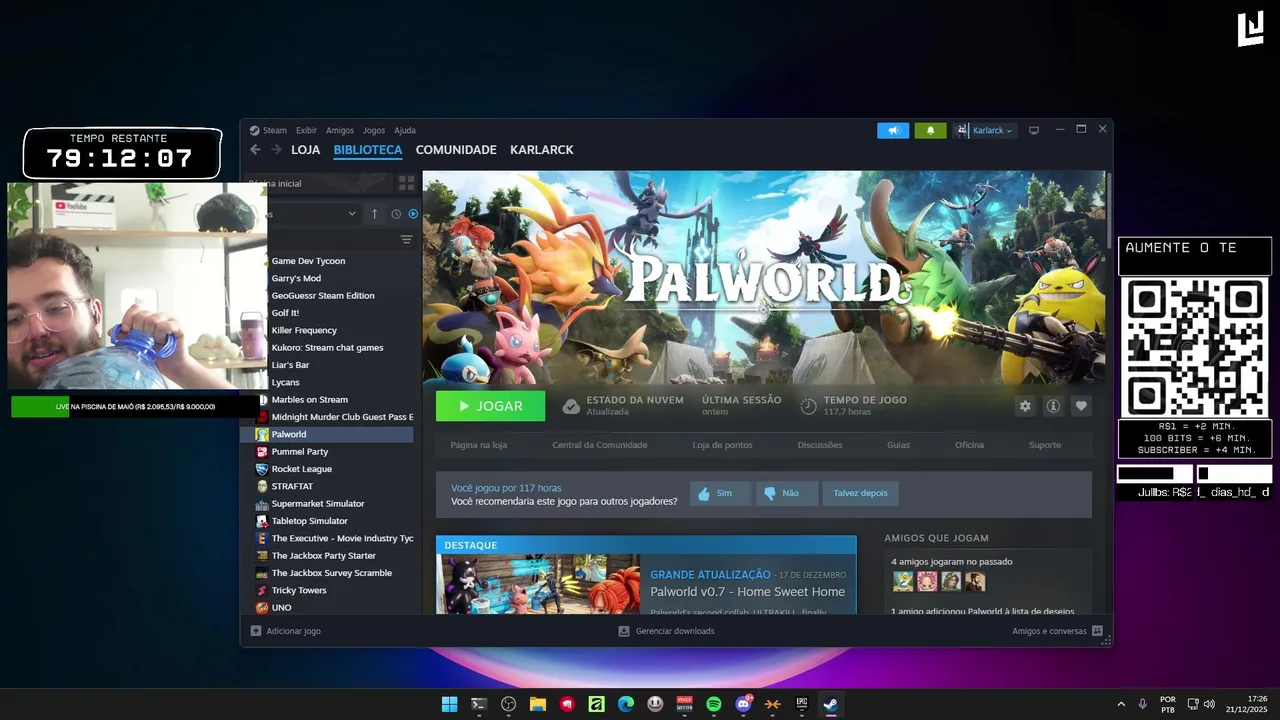1280x720 pixels.
Task: Click the plus icon beside Adicionar jogo
Action: 256,631
